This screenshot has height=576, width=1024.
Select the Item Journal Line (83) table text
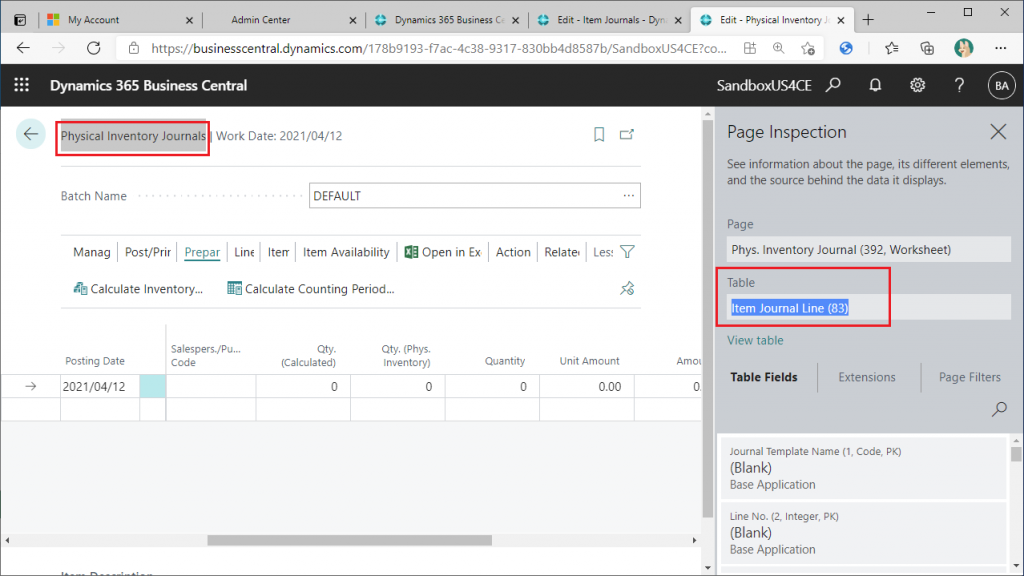click(790, 308)
